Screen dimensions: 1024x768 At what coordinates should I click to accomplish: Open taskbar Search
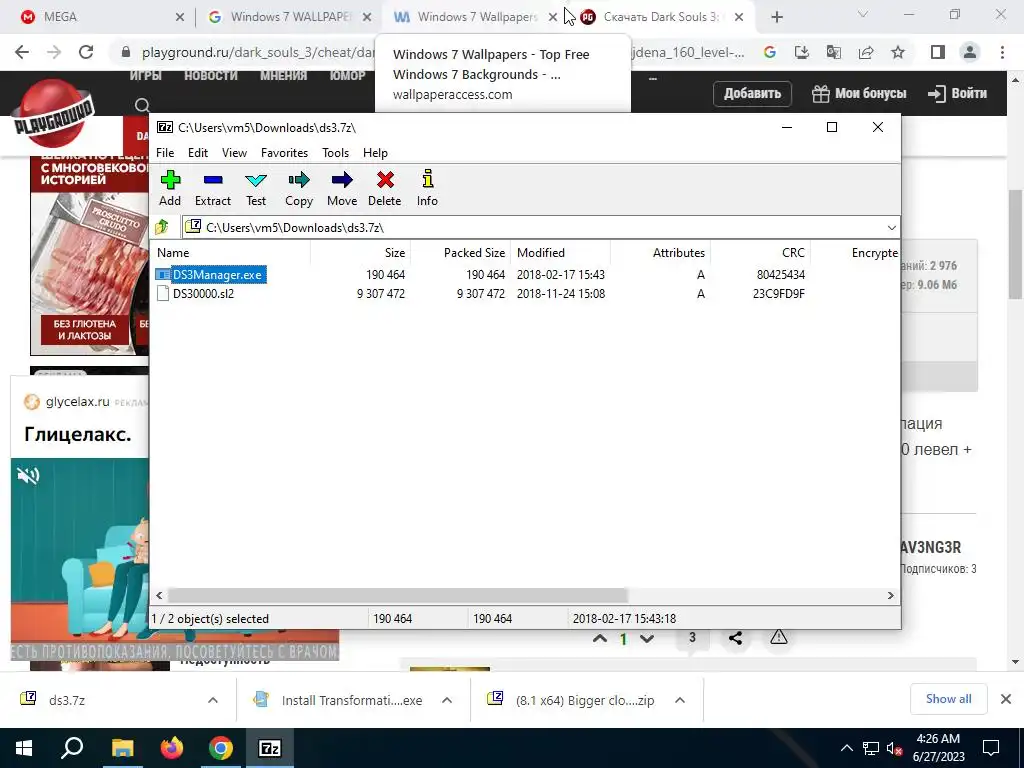(72, 748)
